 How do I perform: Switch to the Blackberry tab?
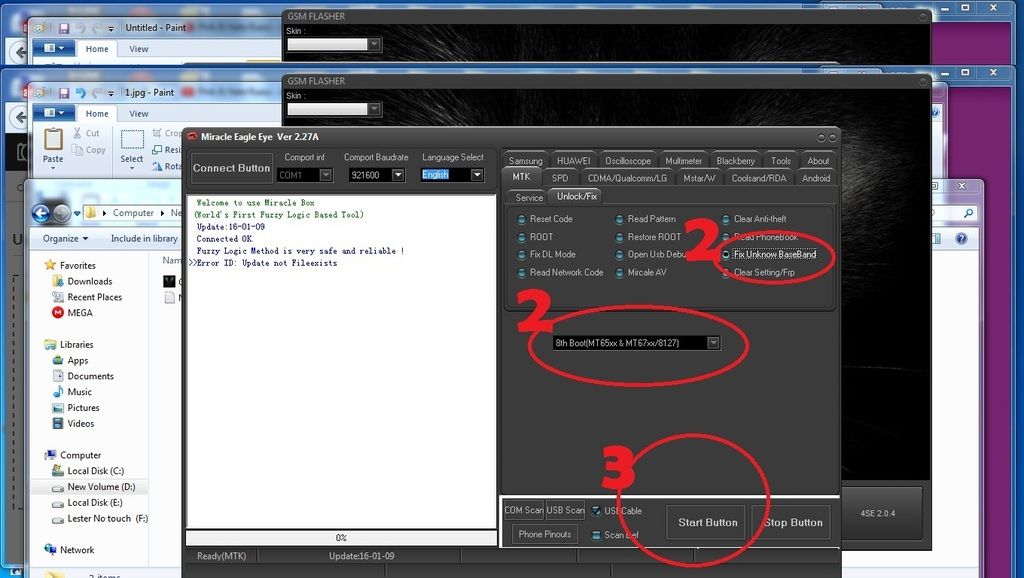click(735, 161)
